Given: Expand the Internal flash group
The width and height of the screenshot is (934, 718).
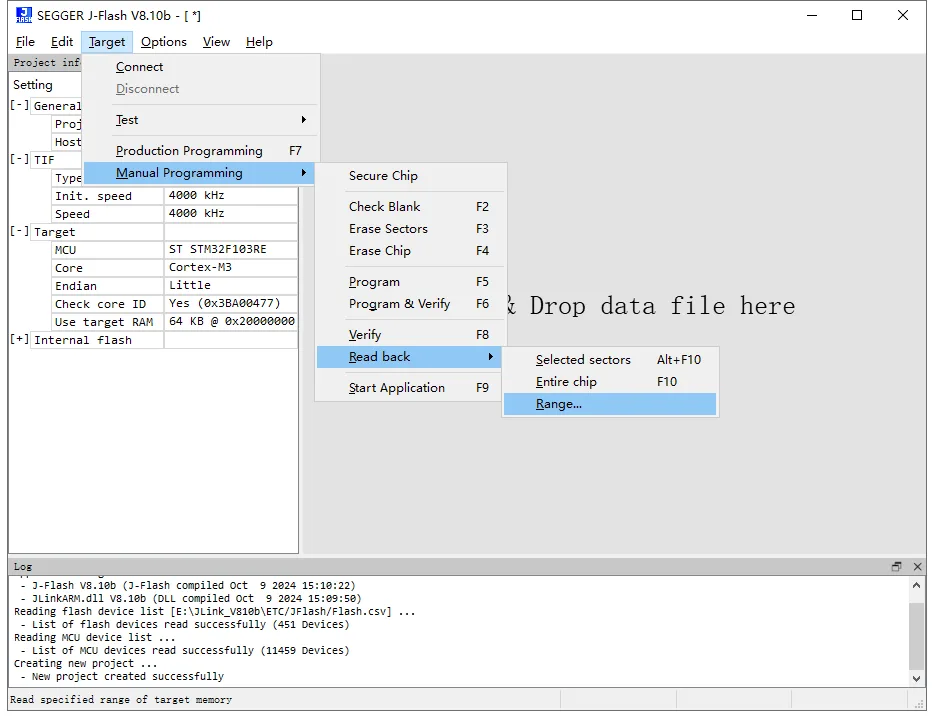Looking at the screenshot, I should click(19, 340).
